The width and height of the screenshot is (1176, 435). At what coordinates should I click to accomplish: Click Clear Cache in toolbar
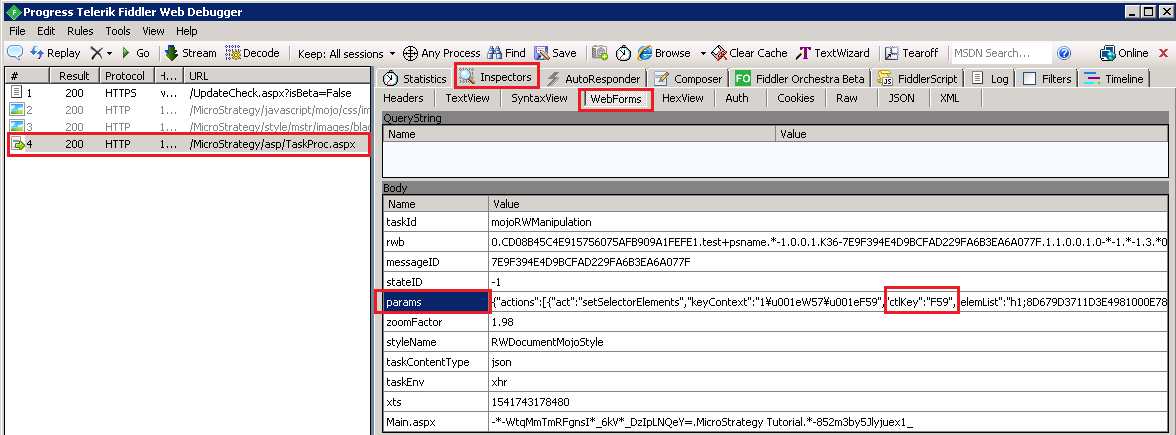tap(749, 53)
